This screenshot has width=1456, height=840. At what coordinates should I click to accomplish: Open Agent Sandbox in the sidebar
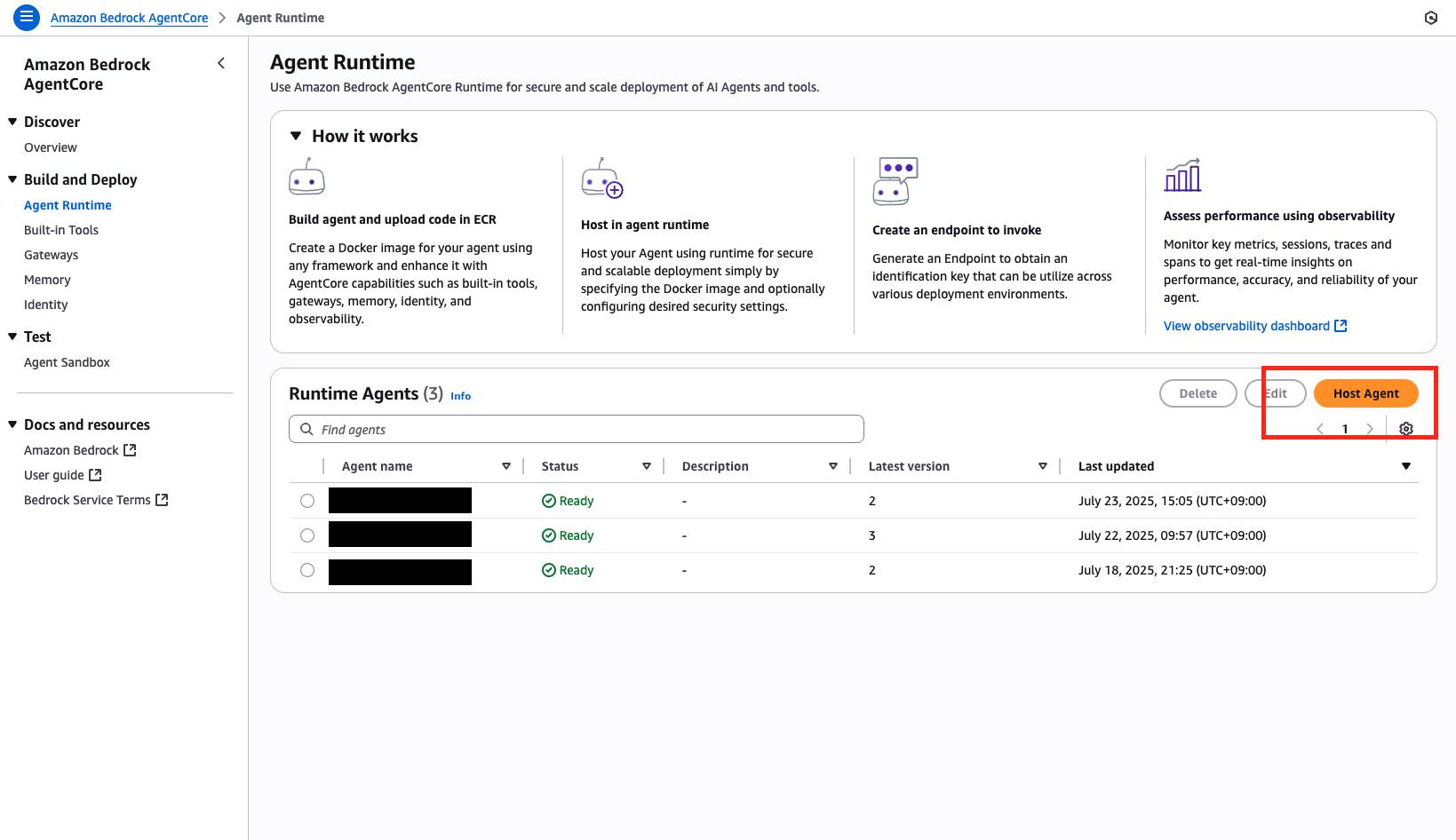(x=67, y=362)
